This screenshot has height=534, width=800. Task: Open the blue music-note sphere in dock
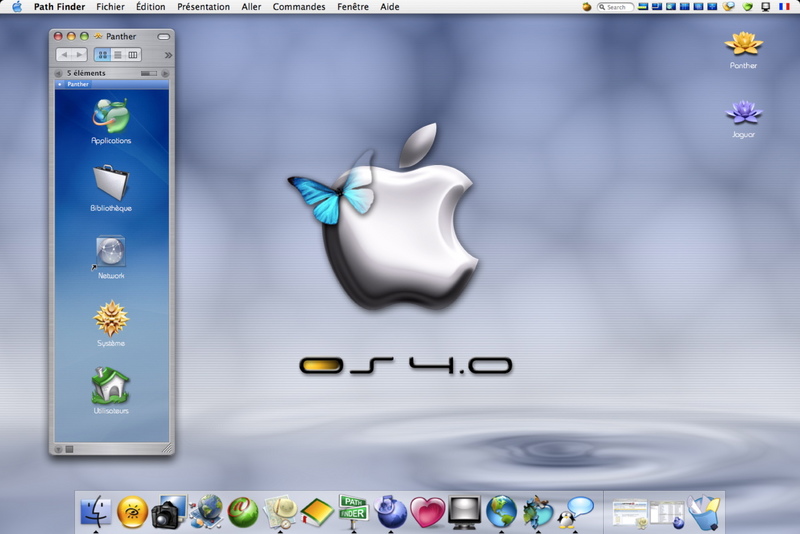click(x=390, y=512)
